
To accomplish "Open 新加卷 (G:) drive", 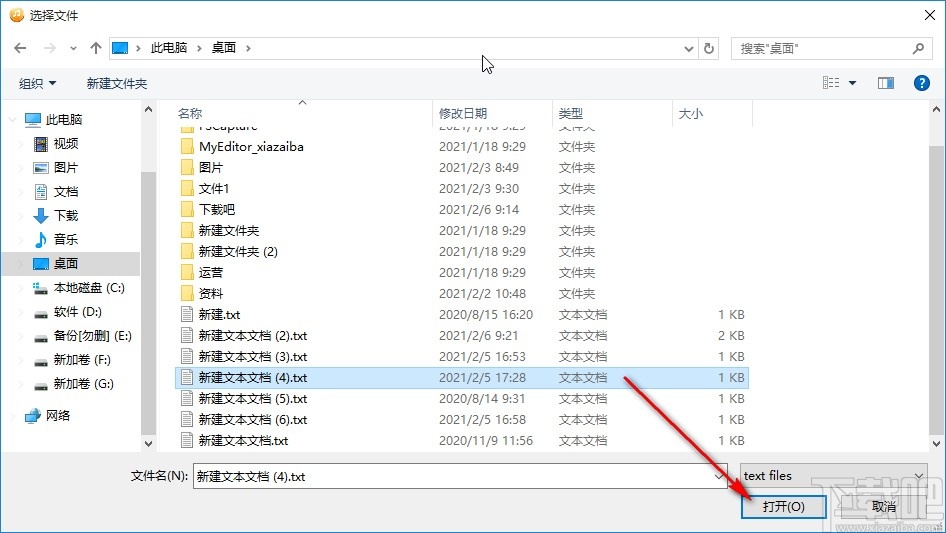I will 83,384.
